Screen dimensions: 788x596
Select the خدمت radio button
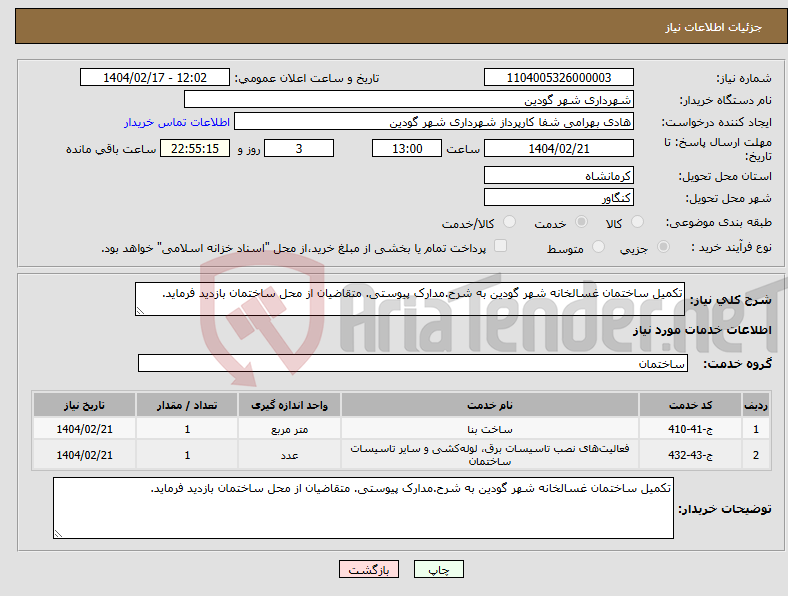[581, 222]
